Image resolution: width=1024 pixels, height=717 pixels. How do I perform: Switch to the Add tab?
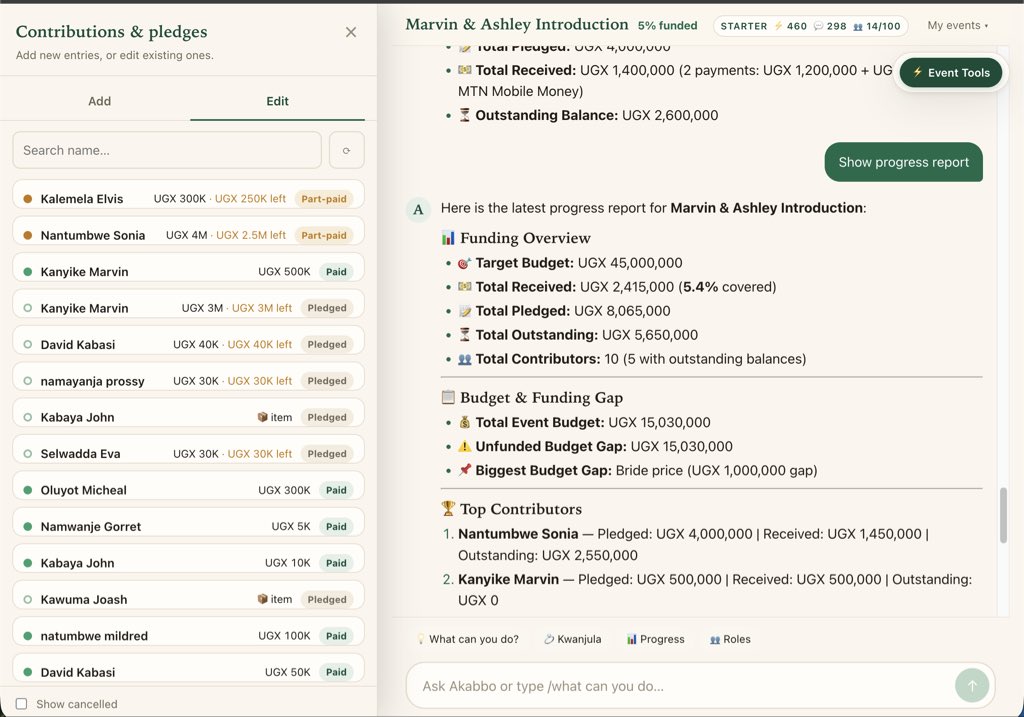point(99,101)
